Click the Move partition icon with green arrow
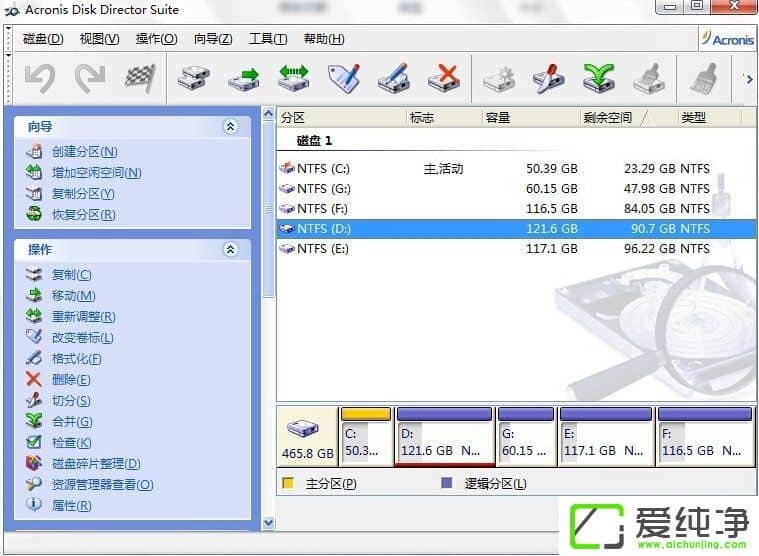The height and width of the screenshot is (556, 759). pyautogui.click(x=244, y=78)
